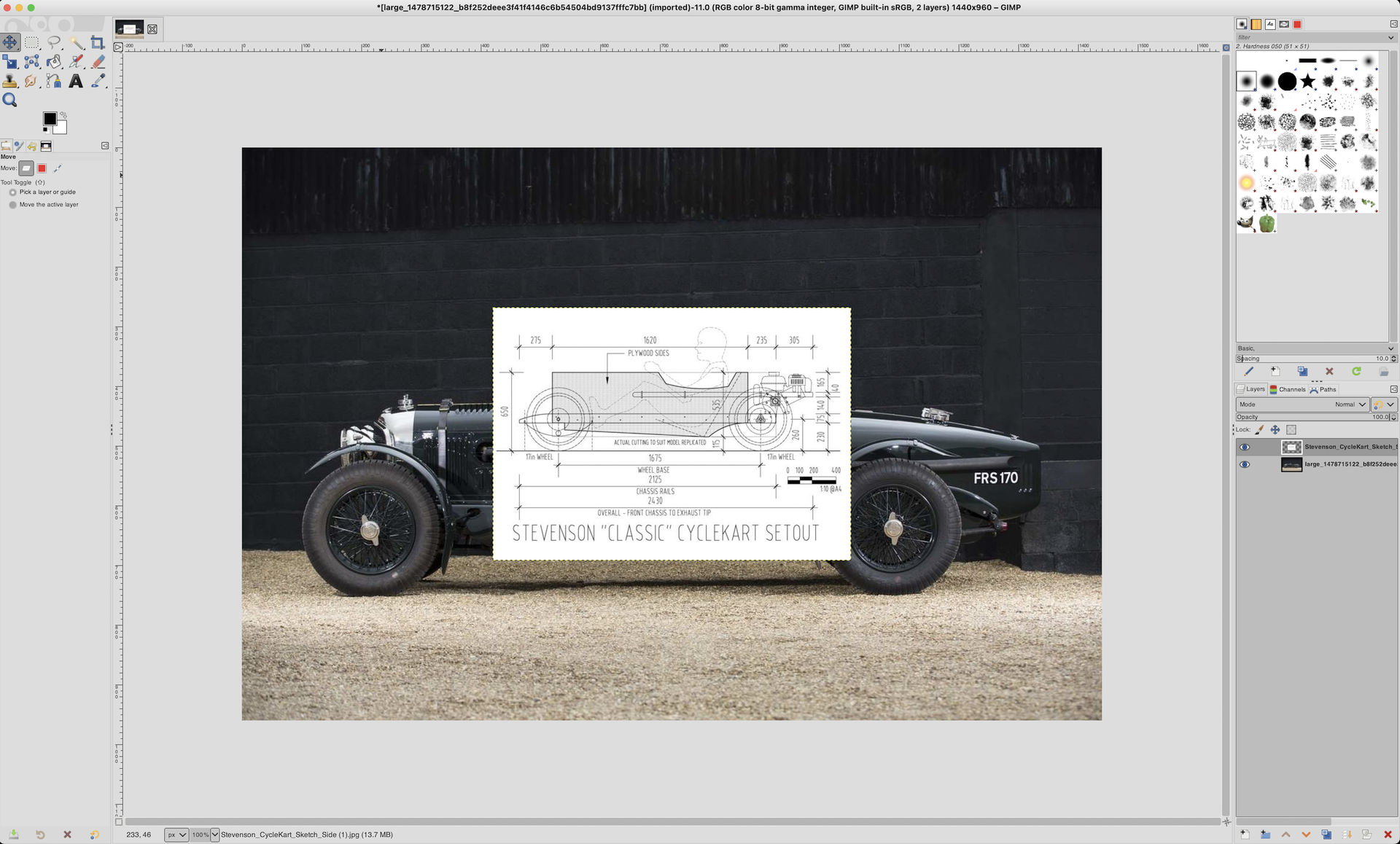Toggle visibility of large_1478715122 layer
The height and width of the screenshot is (844, 1400).
[x=1245, y=464]
